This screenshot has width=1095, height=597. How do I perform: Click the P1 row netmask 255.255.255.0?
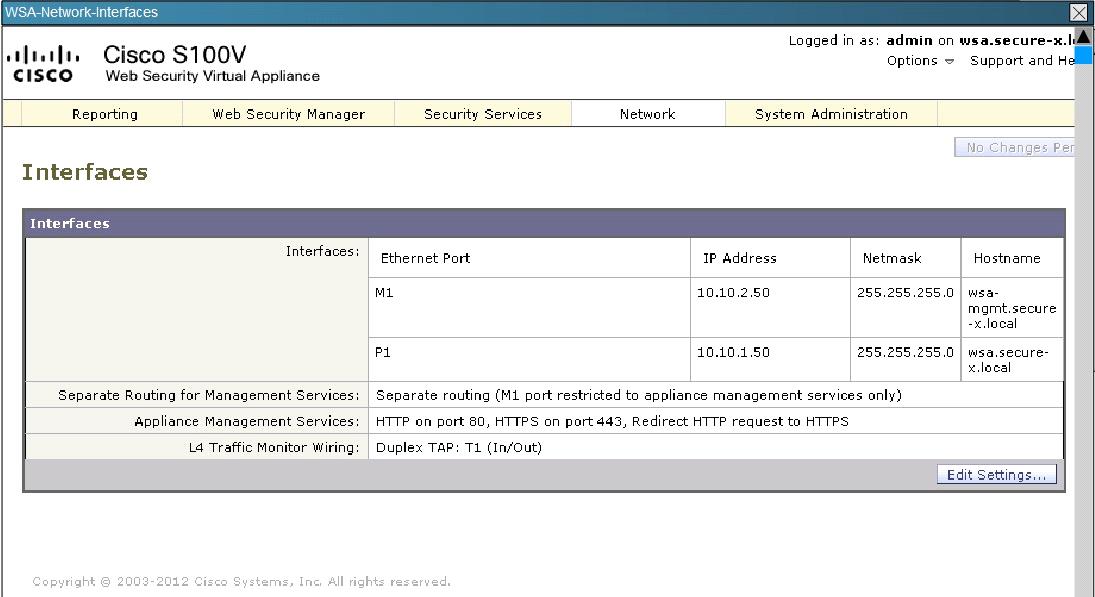pos(905,353)
